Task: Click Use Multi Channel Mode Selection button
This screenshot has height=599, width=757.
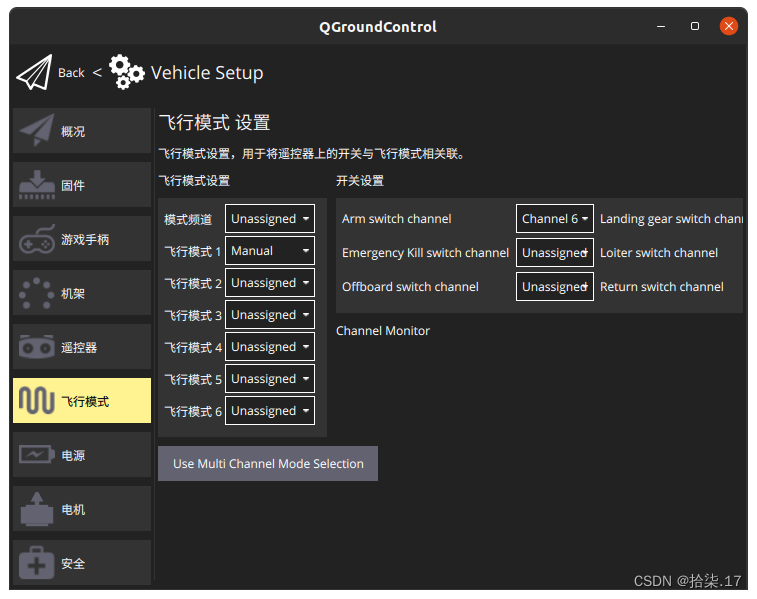Action: 268,464
